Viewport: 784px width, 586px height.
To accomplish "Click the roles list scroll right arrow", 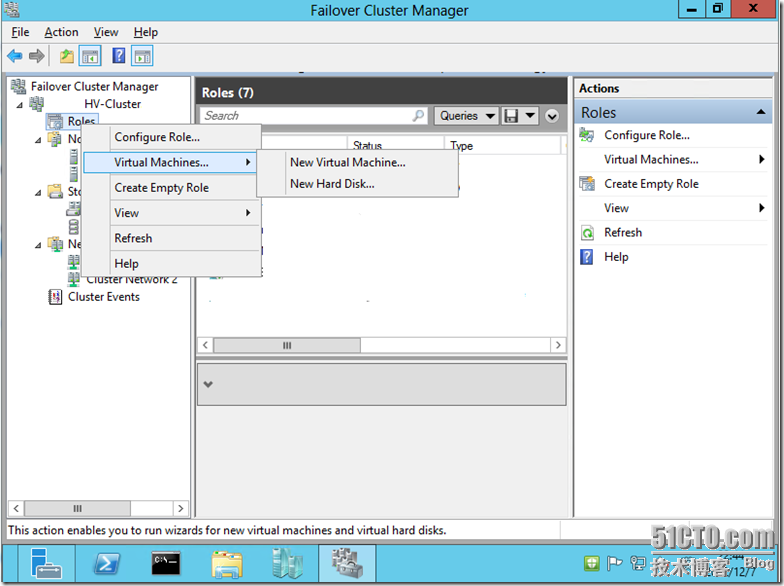I will tap(558, 345).
